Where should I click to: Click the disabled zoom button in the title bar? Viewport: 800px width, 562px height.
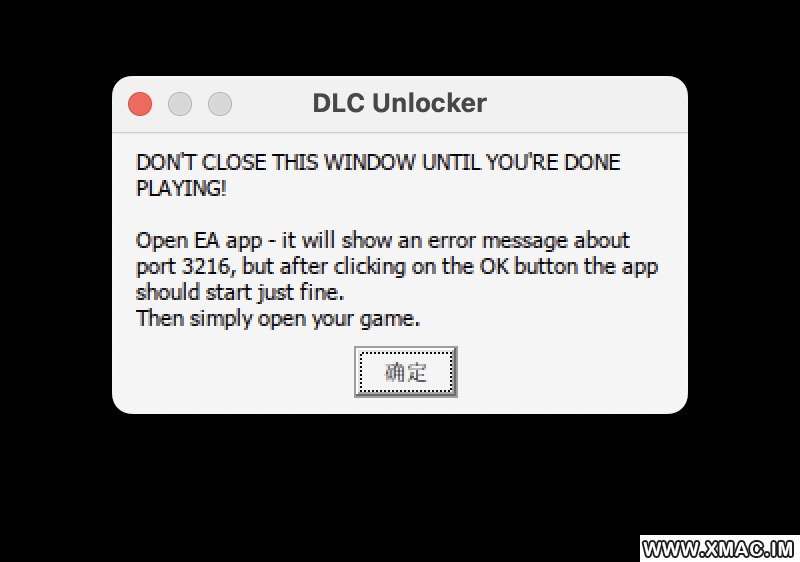click(x=220, y=104)
